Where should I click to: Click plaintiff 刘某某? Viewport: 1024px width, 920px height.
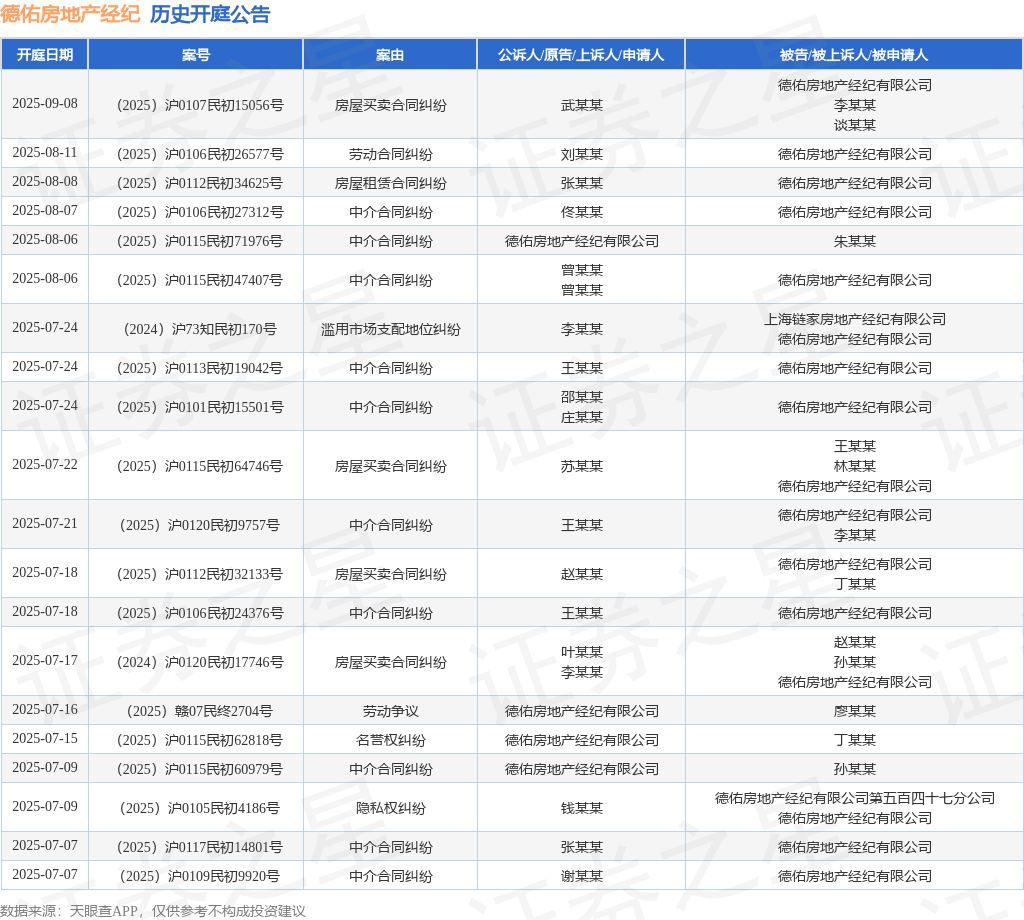pos(581,154)
